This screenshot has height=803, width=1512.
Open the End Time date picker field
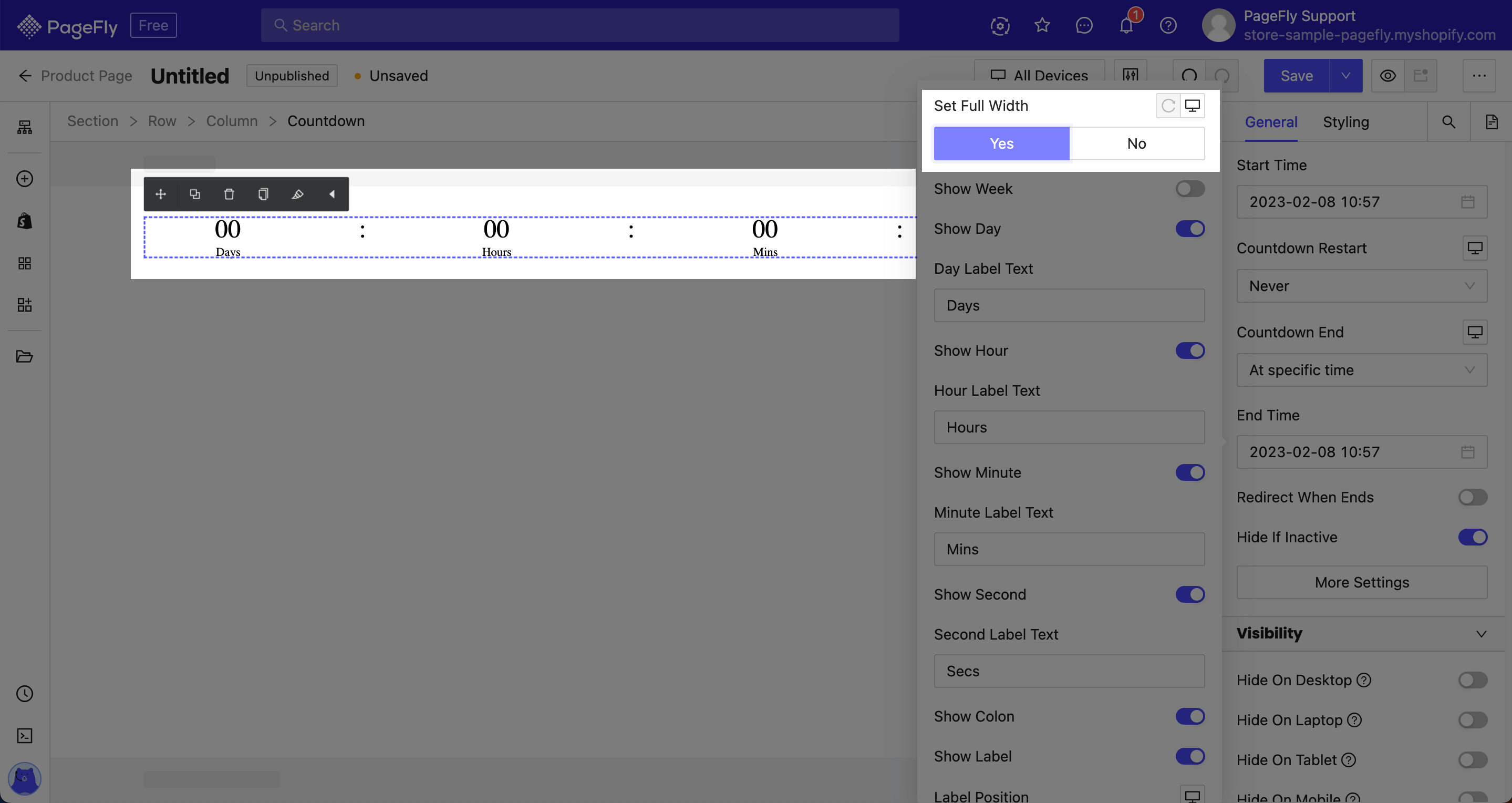coord(1362,452)
